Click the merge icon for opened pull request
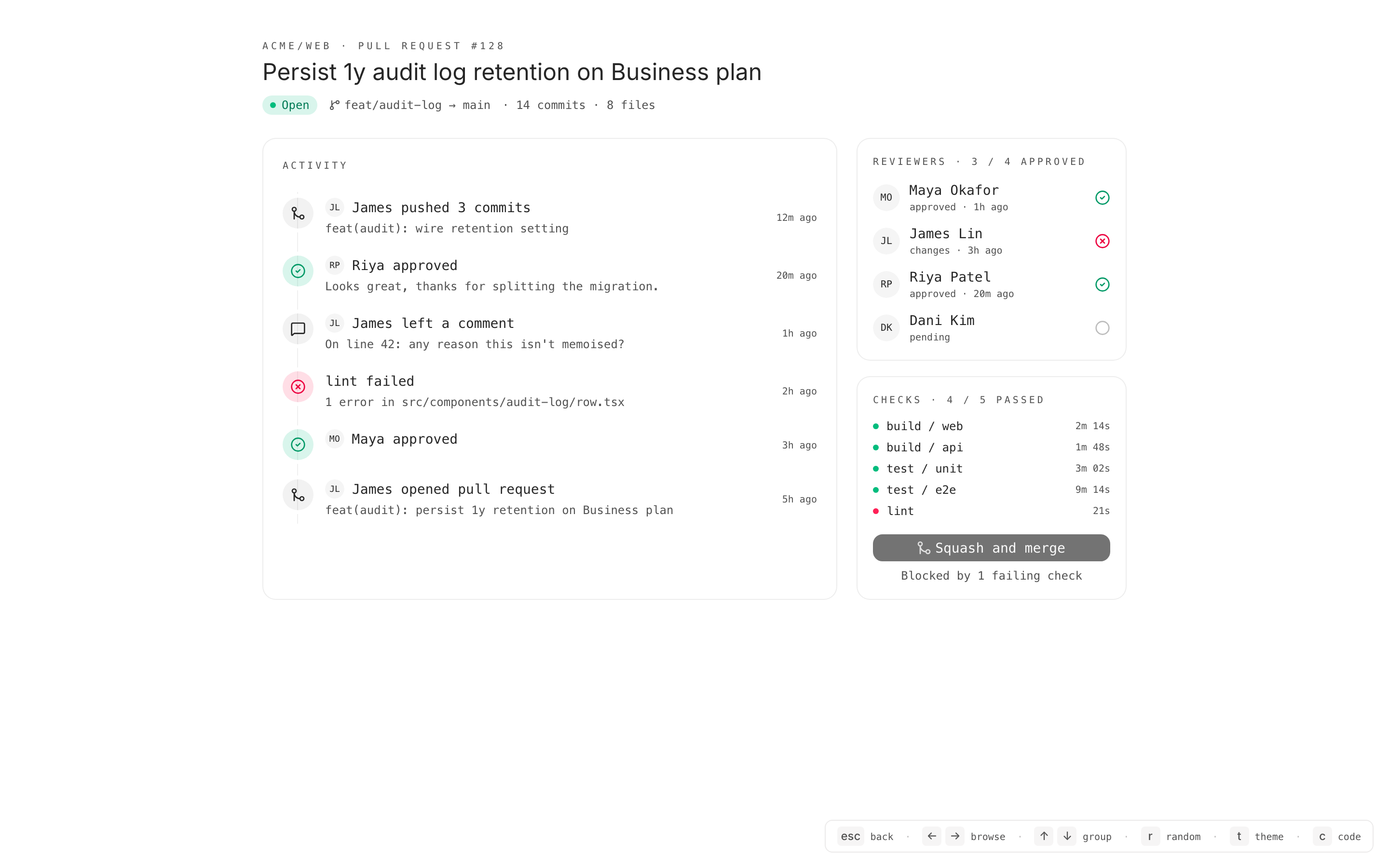Viewport: 1389px width, 868px height. [x=298, y=495]
